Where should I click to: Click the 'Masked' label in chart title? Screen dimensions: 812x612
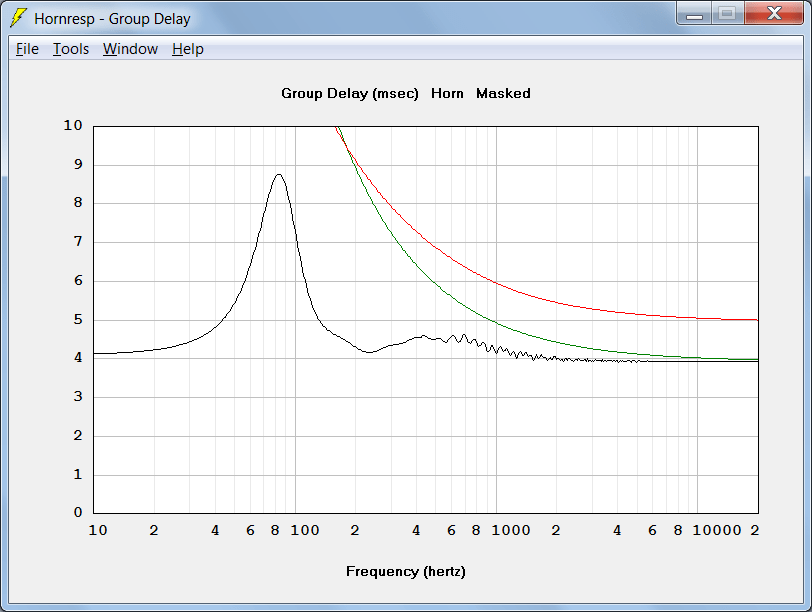503,94
